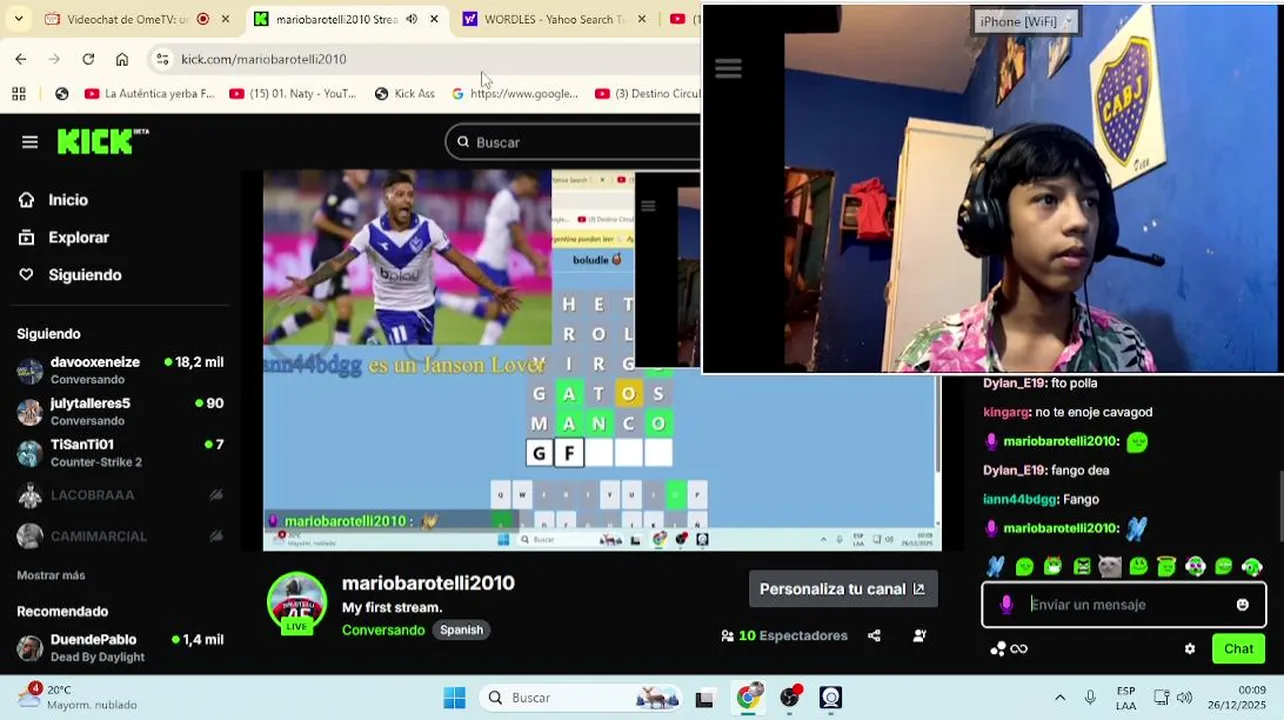Open iPhone [WiFi] source dropdown
Image resolution: width=1284 pixels, height=720 pixels.
[x=1027, y=21]
